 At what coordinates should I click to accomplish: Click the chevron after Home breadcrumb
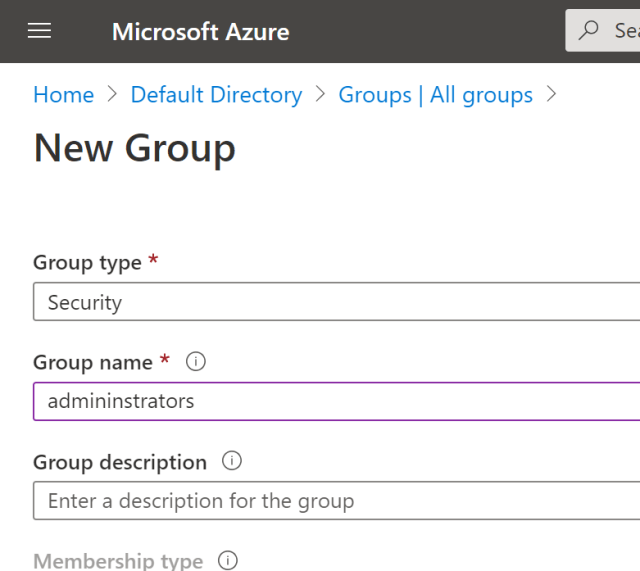(x=112, y=95)
